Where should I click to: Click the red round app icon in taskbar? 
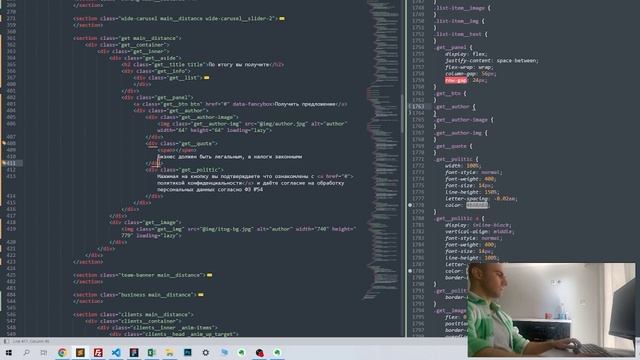click(x=260, y=353)
